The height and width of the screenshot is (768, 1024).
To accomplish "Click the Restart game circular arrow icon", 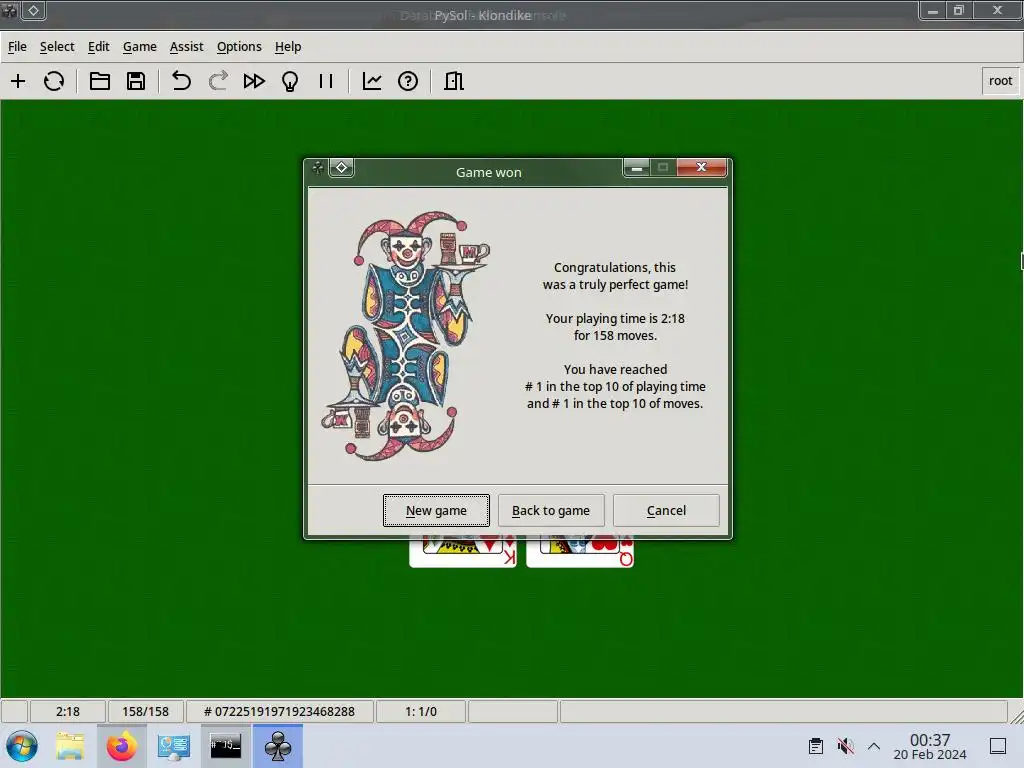I will pyautogui.click(x=54, y=81).
